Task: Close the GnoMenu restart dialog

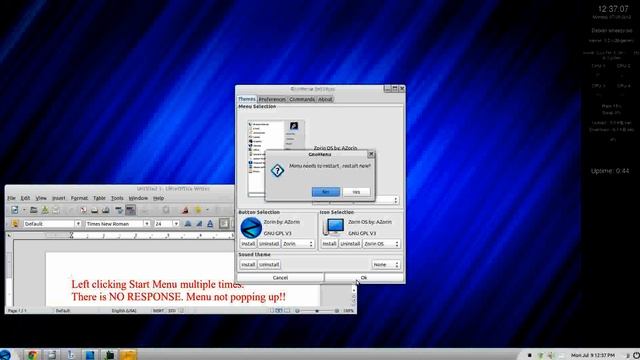Action: coord(371,154)
